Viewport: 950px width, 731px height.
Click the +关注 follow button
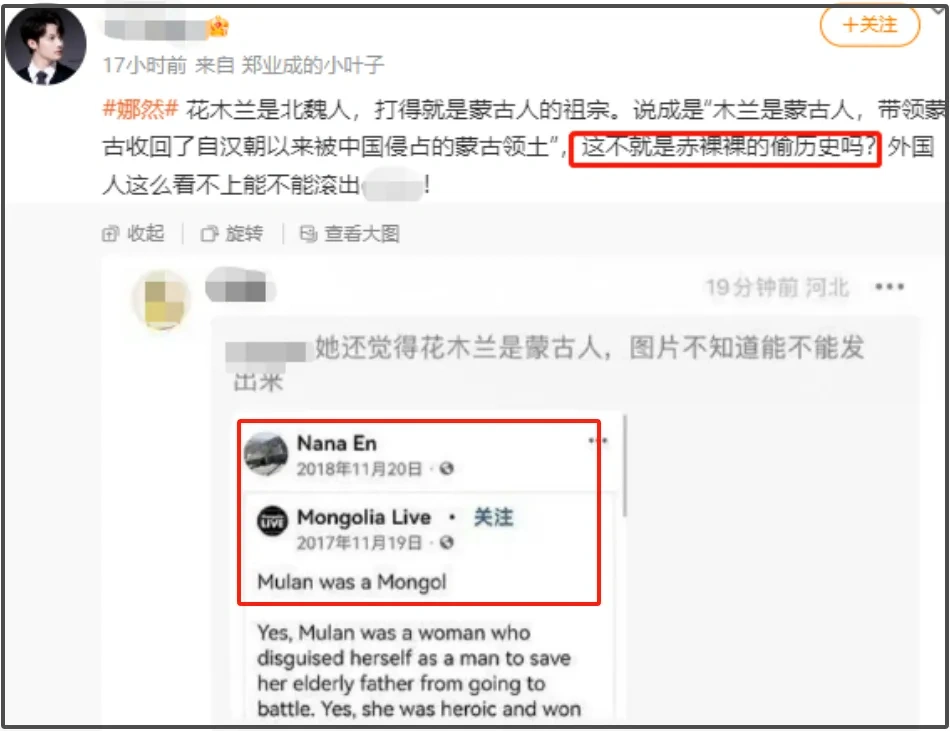869,25
